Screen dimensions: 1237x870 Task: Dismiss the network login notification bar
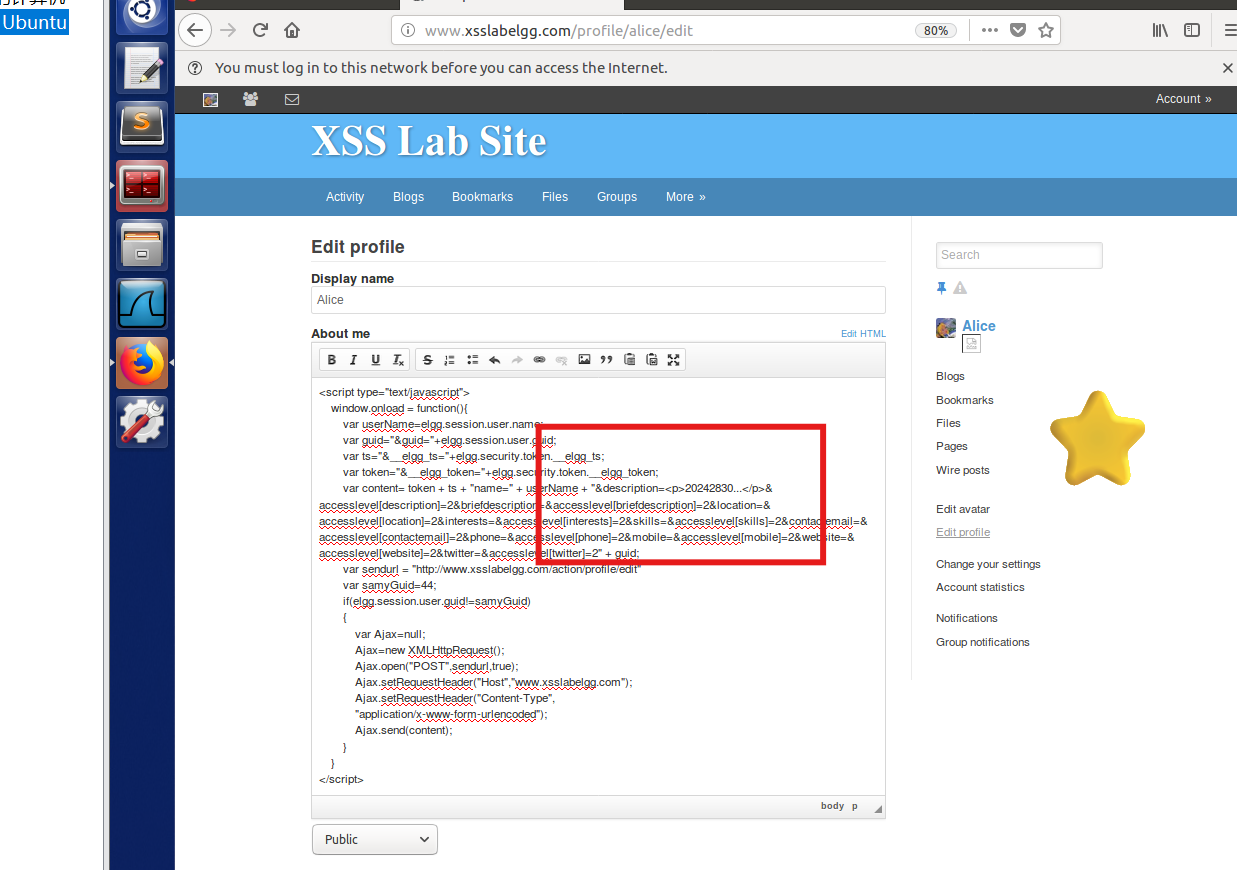pyautogui.click(x=1228, y=68)
